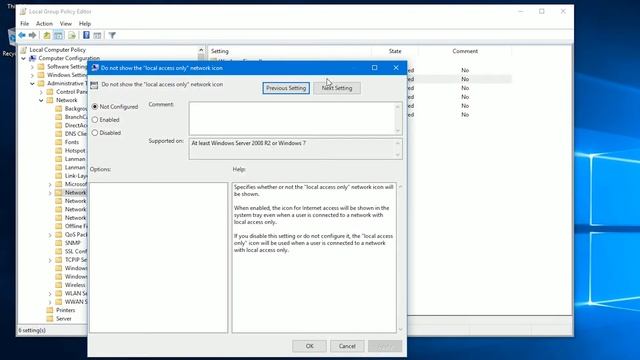Select the Not Configured radio button
Screen dimensions: 640x360
pos(95,107)
